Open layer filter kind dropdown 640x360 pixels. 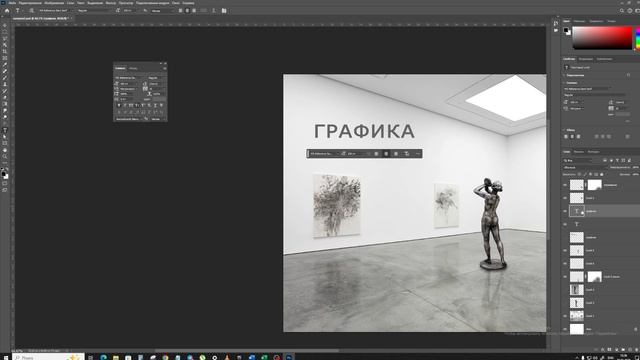578,160
